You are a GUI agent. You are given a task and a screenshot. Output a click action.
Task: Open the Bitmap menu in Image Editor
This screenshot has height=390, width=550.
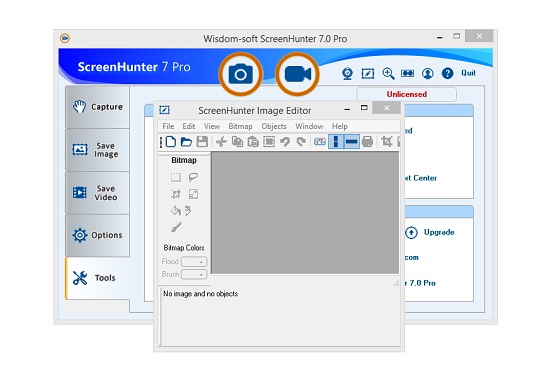coord(240,126)
